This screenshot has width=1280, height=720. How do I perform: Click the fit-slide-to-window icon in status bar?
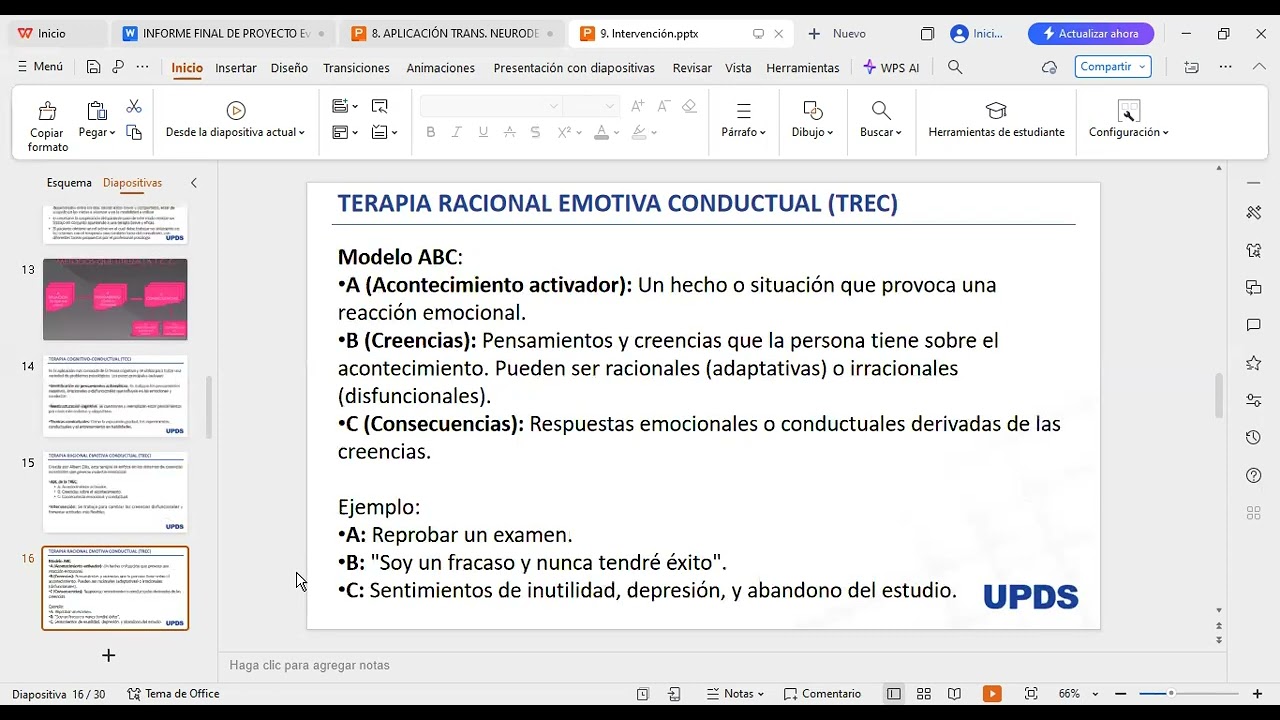pos(1031,694)
